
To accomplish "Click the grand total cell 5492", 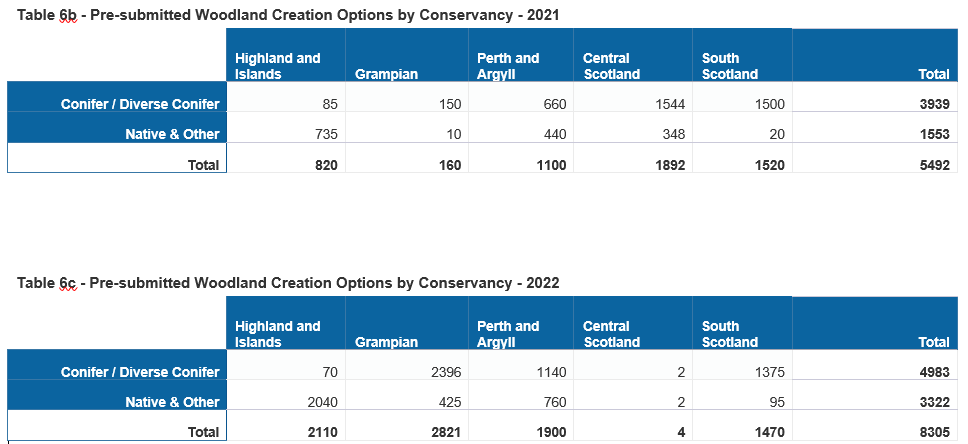I will (x=933, y=165).
